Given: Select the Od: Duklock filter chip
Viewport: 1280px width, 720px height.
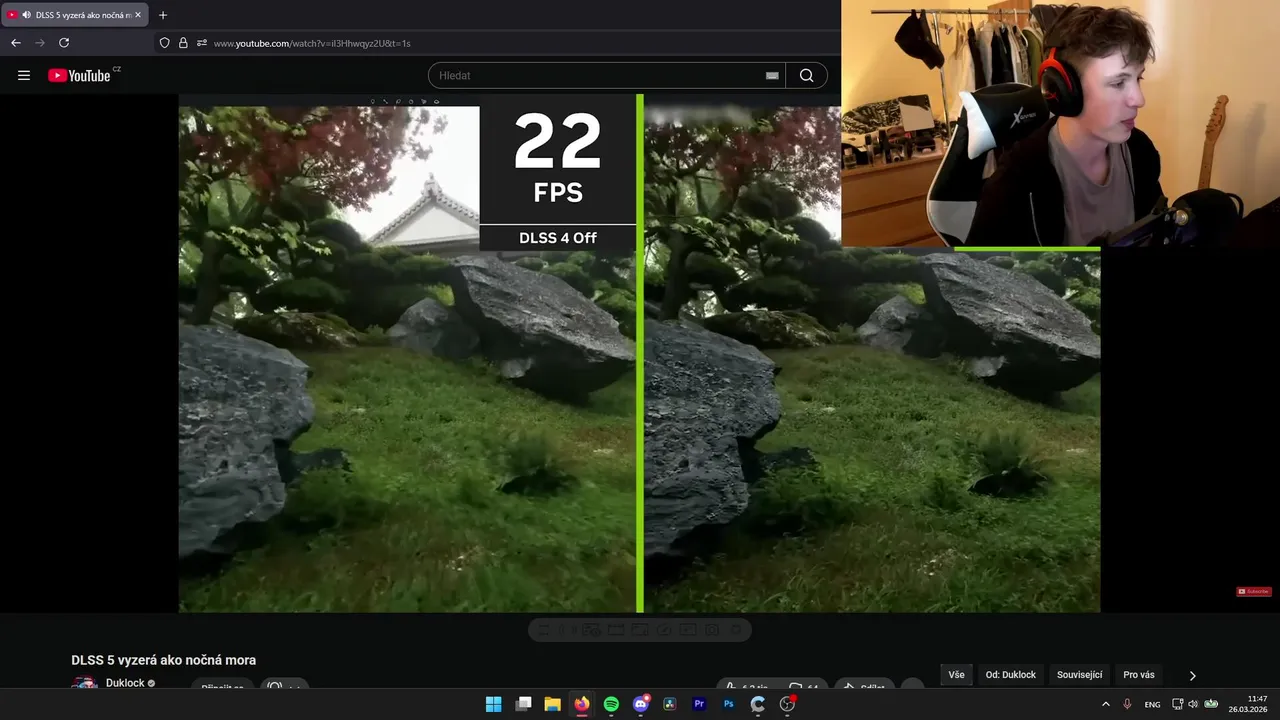Looking at the screenshot, I should [x=1011, y=675].
